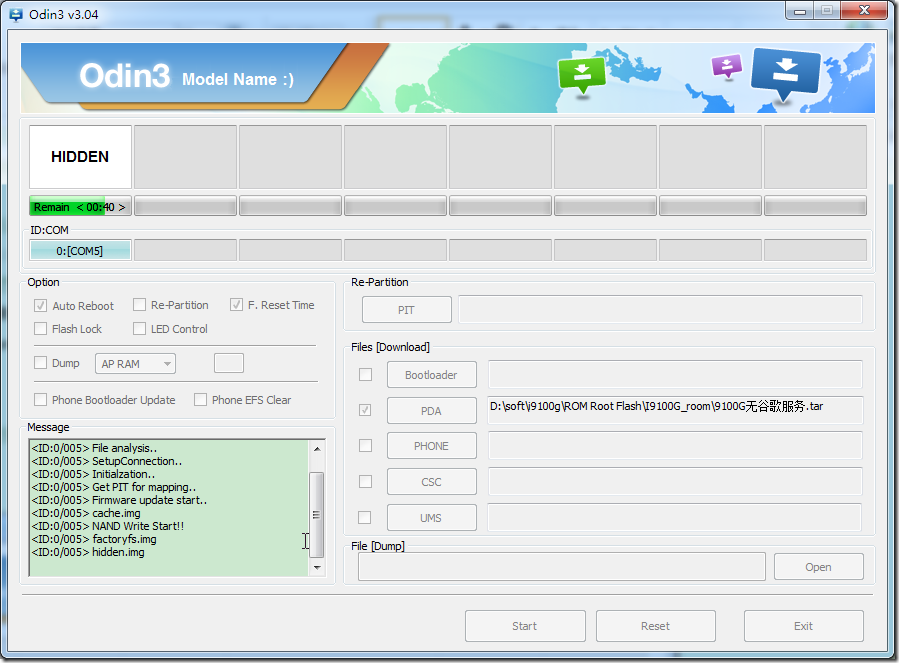The image size is (899, 663).
Task: Tick the checkbox beside Bootloader button
Action: tap(365, 375)
